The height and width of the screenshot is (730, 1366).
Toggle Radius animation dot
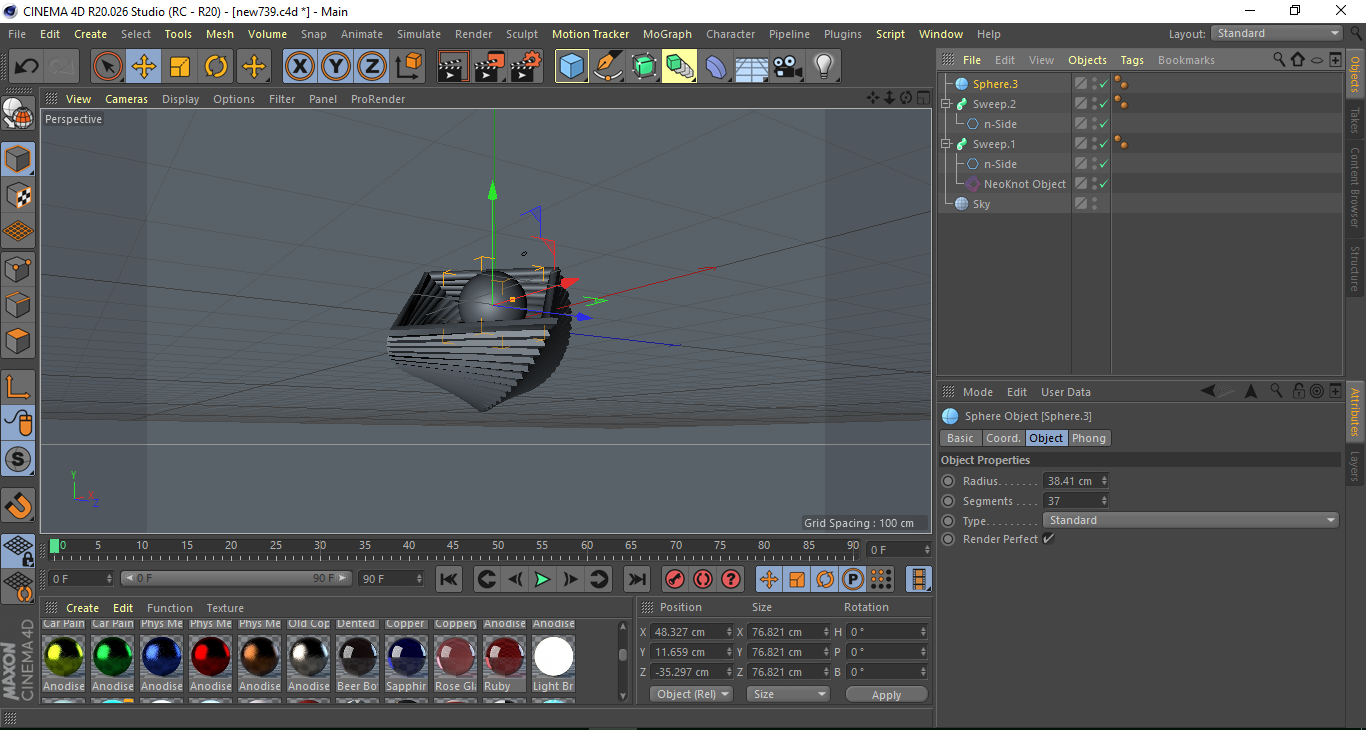pyautogui.click(x=948, y=481)
